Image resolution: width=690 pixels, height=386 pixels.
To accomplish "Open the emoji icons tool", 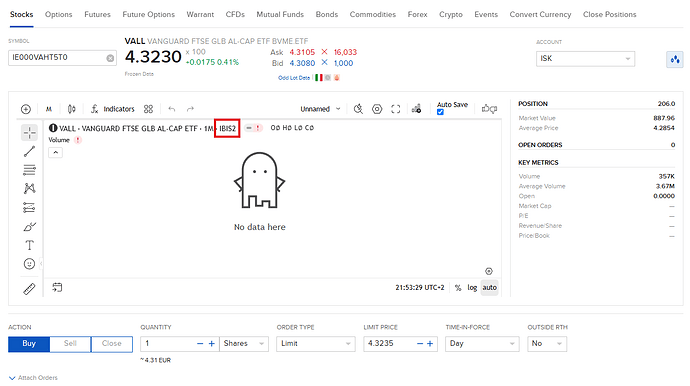I will coord(29,264).
